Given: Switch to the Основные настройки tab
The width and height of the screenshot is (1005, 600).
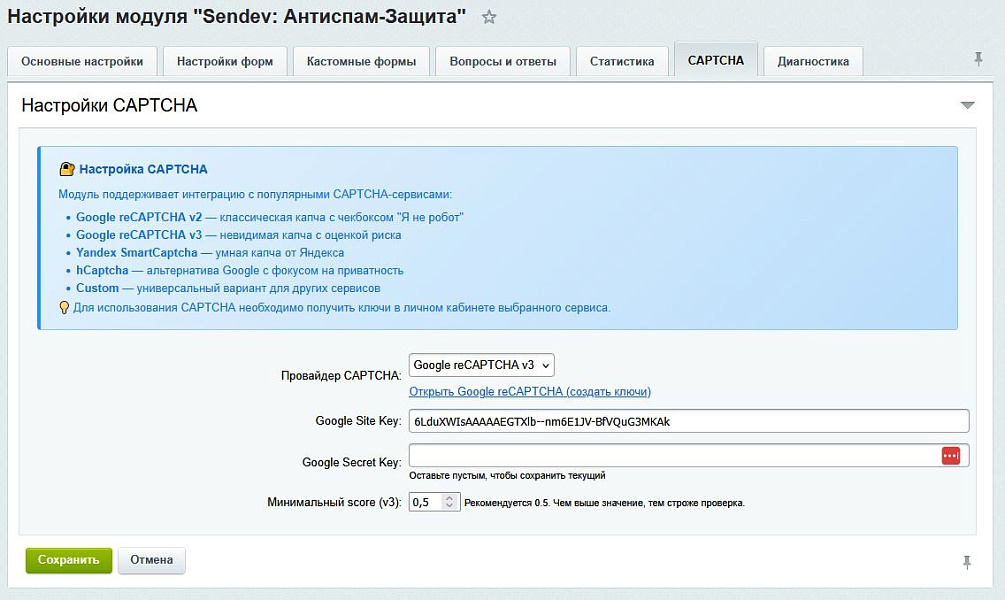Looking at the screenshot, I should pyautogui.click(x=82, y=61).
